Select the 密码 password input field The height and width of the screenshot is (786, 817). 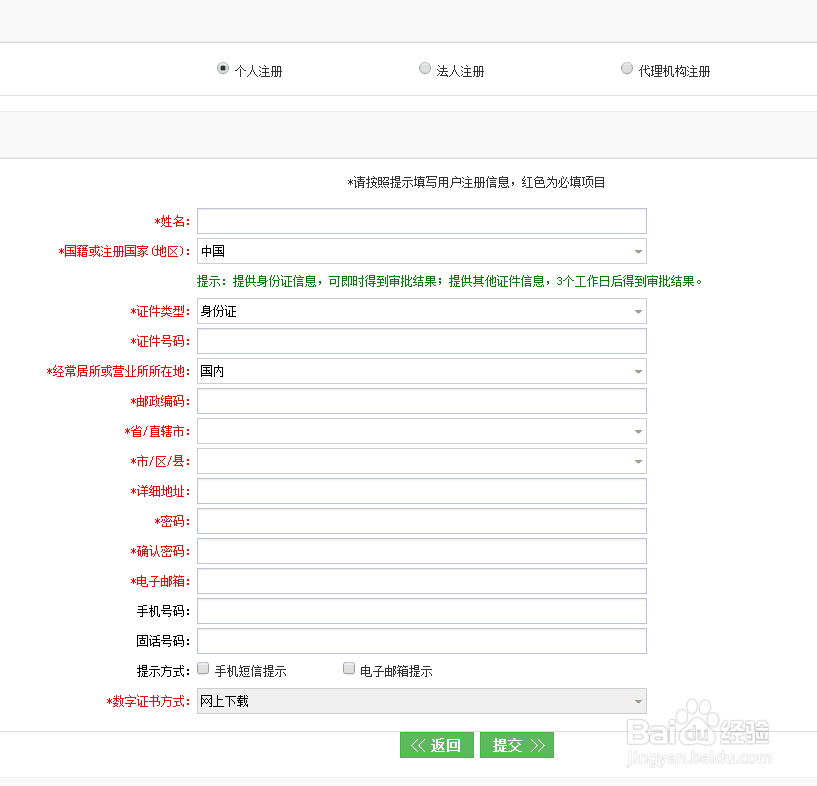click(x=420, y=521)
